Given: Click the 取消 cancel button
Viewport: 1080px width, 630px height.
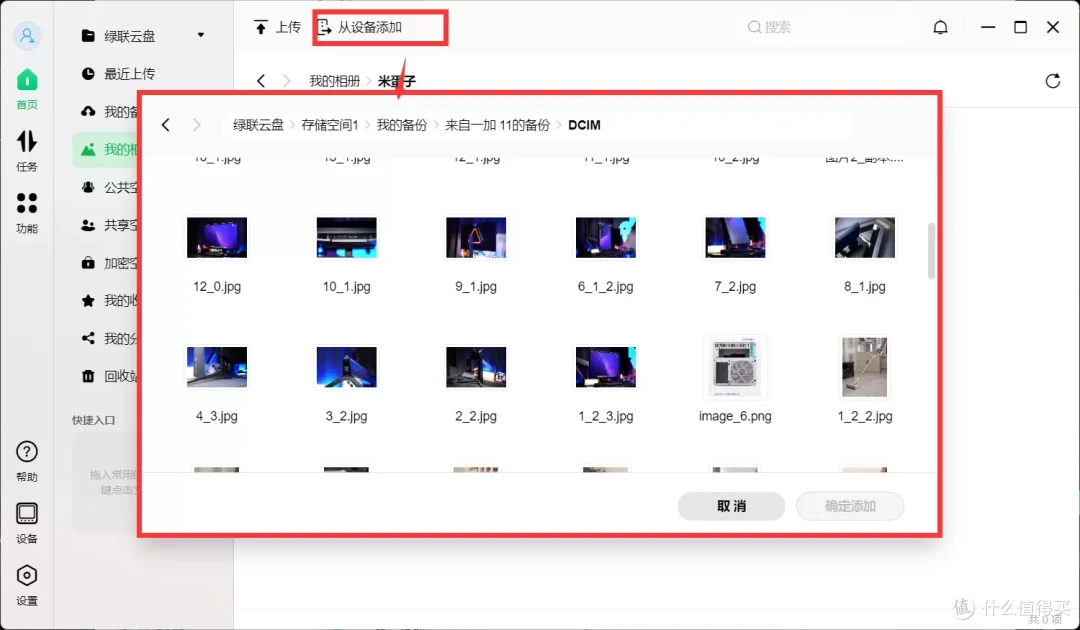Looking at the screenshot, I should point(731,506).
